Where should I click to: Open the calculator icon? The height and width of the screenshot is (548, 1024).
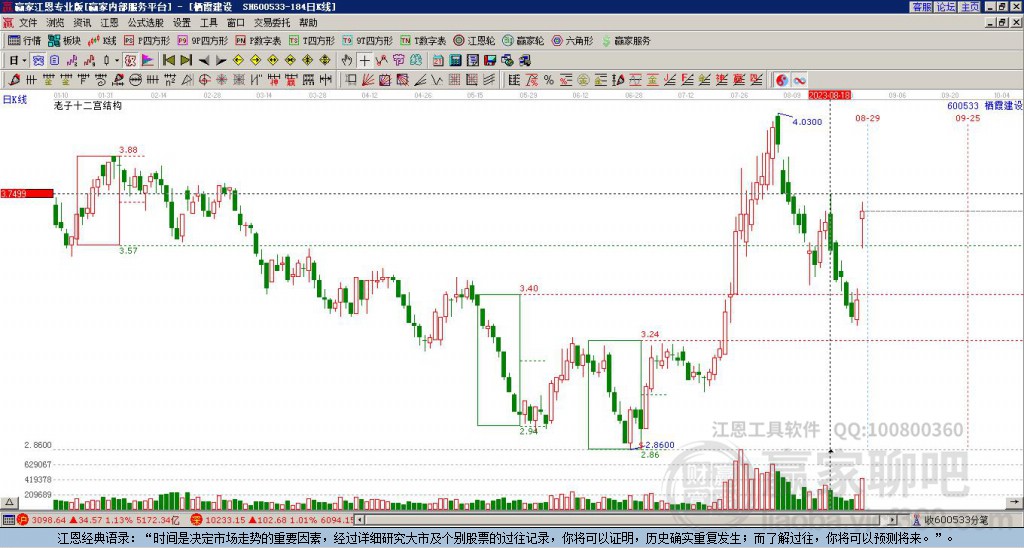tap(455, 61)
